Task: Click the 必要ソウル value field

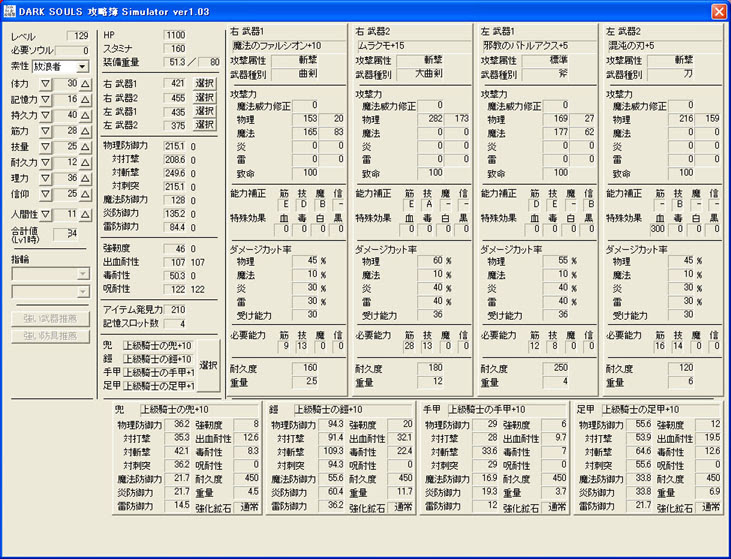Action: (x=73, y=50)
